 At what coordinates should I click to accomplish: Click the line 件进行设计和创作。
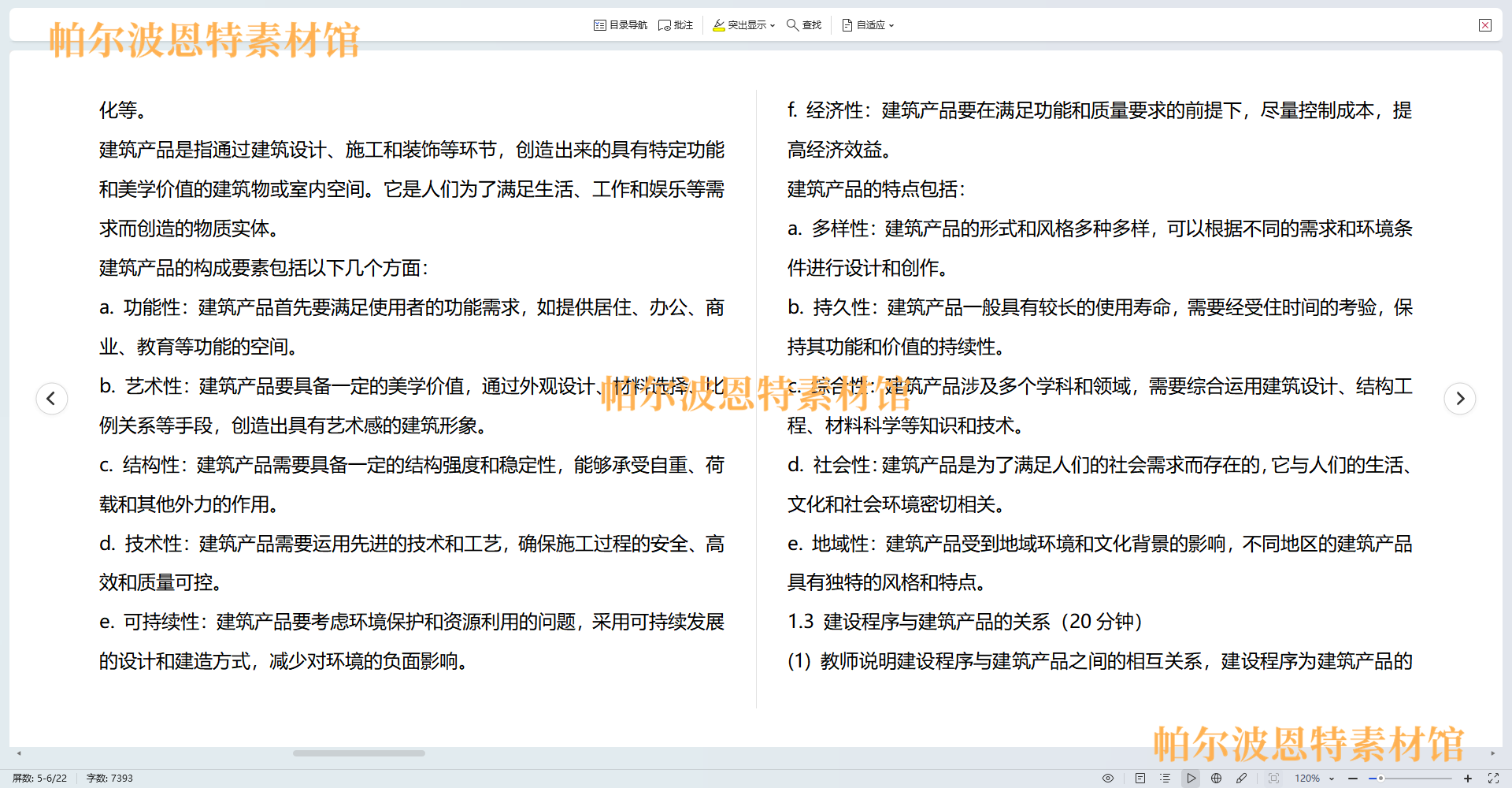click(x=868, y=268)
